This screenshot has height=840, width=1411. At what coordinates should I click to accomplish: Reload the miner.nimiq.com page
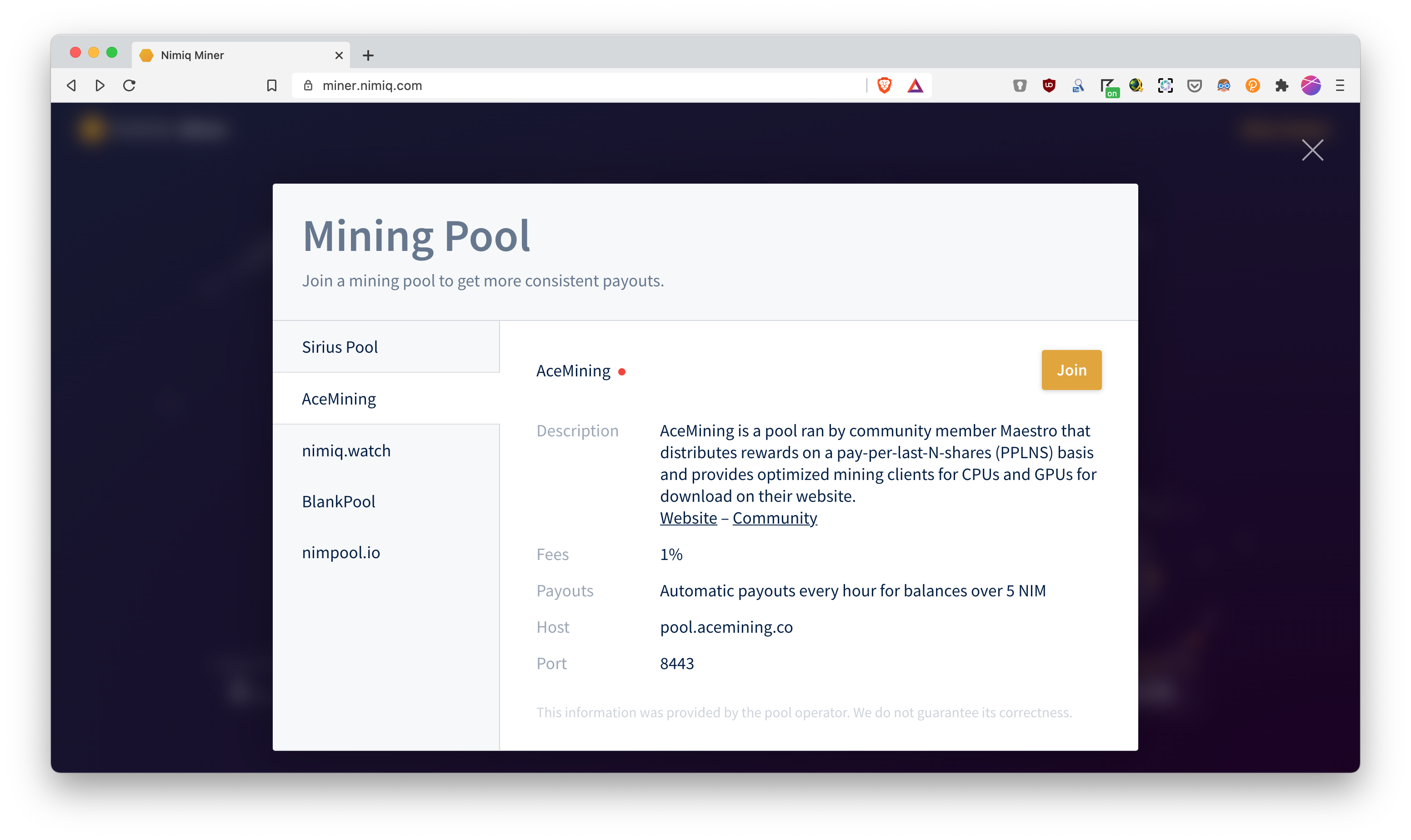(x=129, y=85)
